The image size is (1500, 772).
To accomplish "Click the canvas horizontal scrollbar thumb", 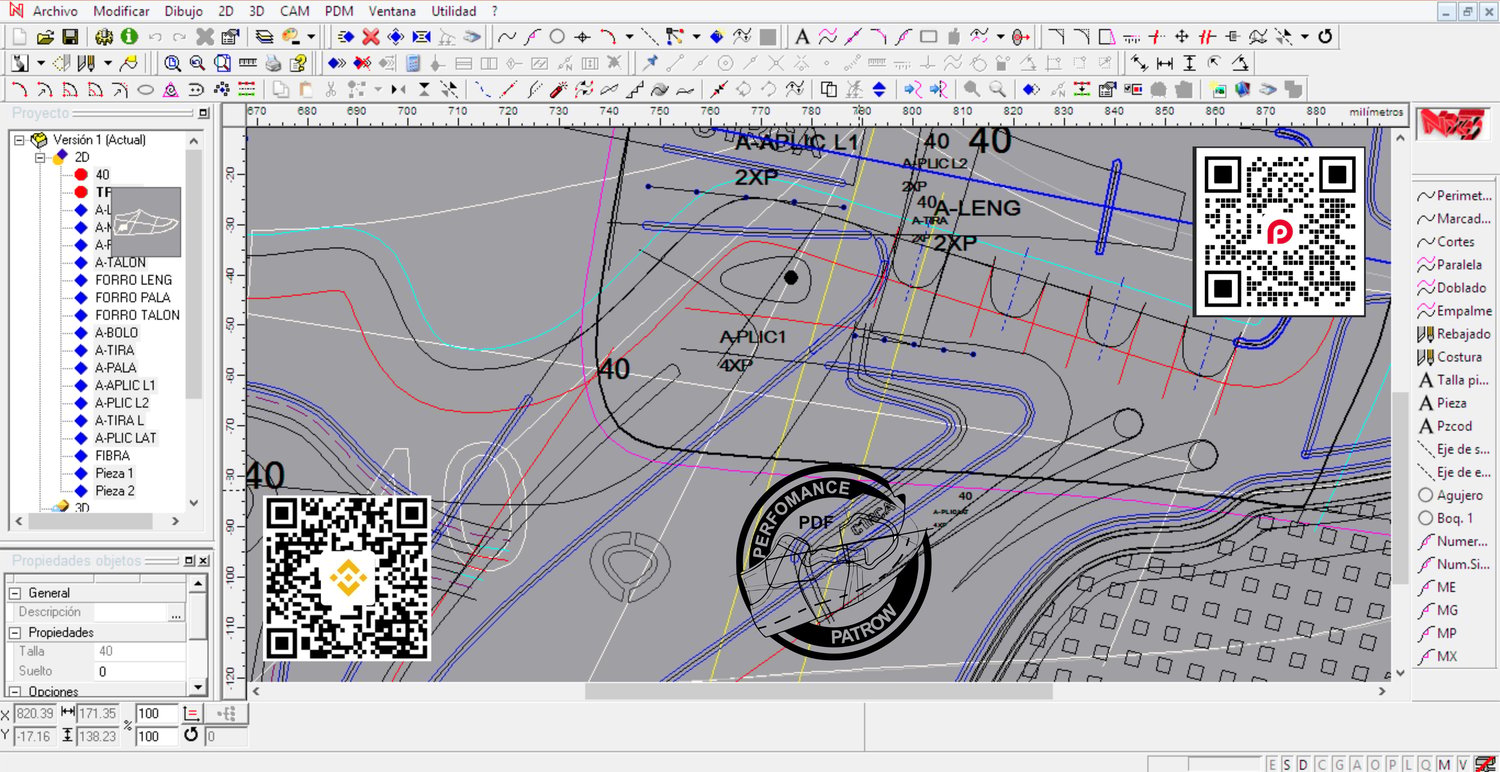I will [818, 691].
